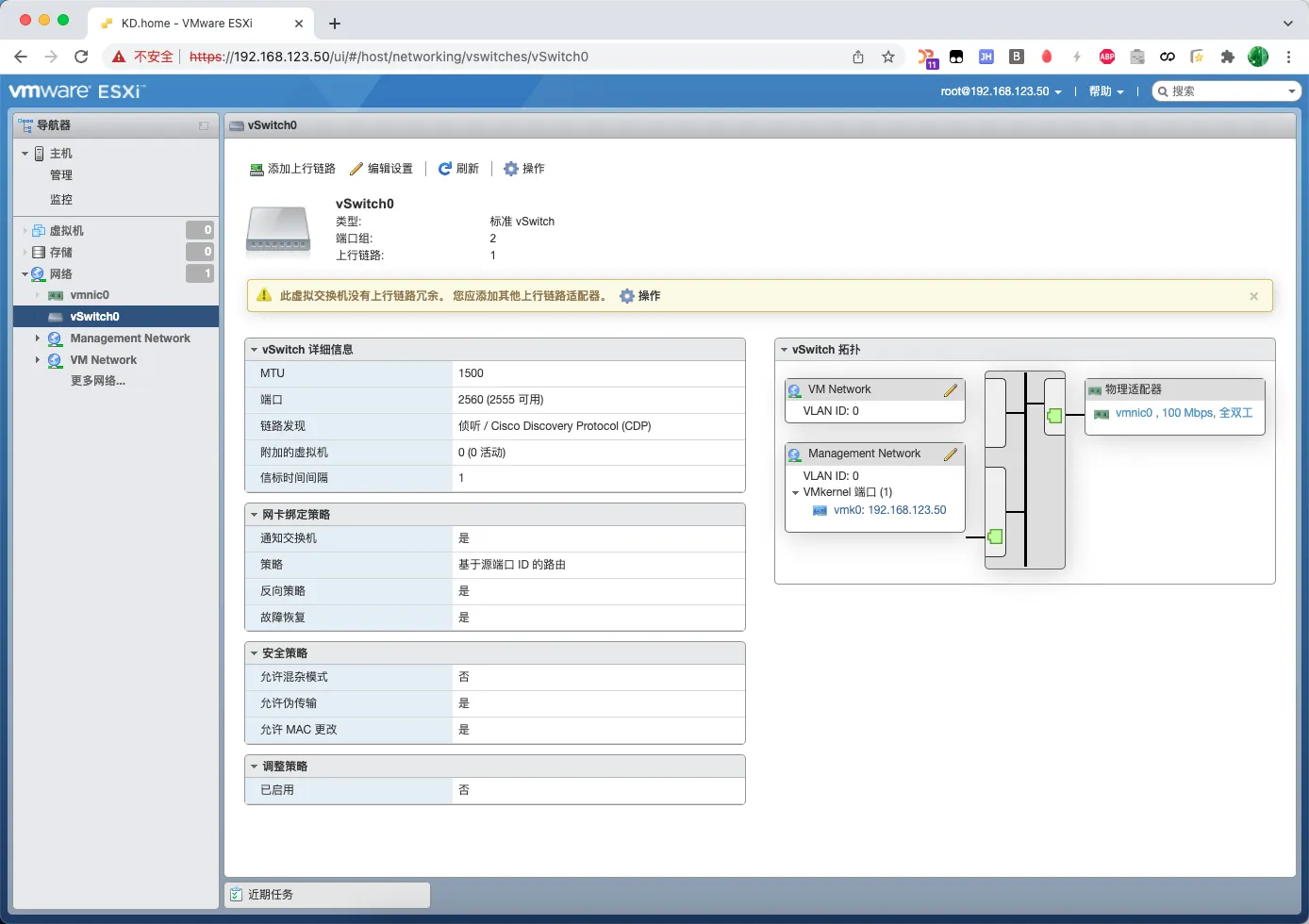Collapse the NIC teaming policy (网卡绑定策略) section
Viewport: 1309px width, 924px height.
(x=254, y=515)
